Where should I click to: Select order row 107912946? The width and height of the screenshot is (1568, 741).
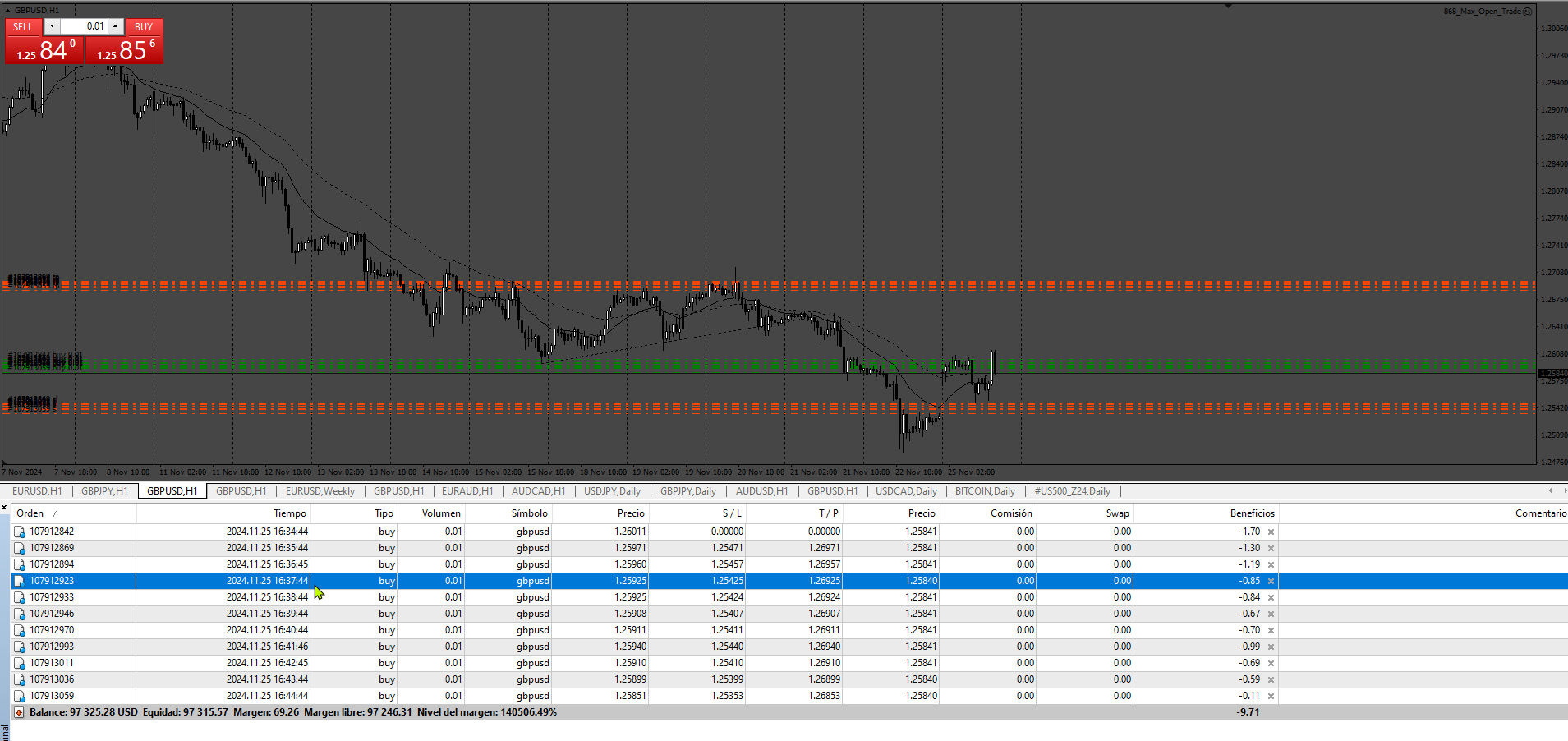789,614
